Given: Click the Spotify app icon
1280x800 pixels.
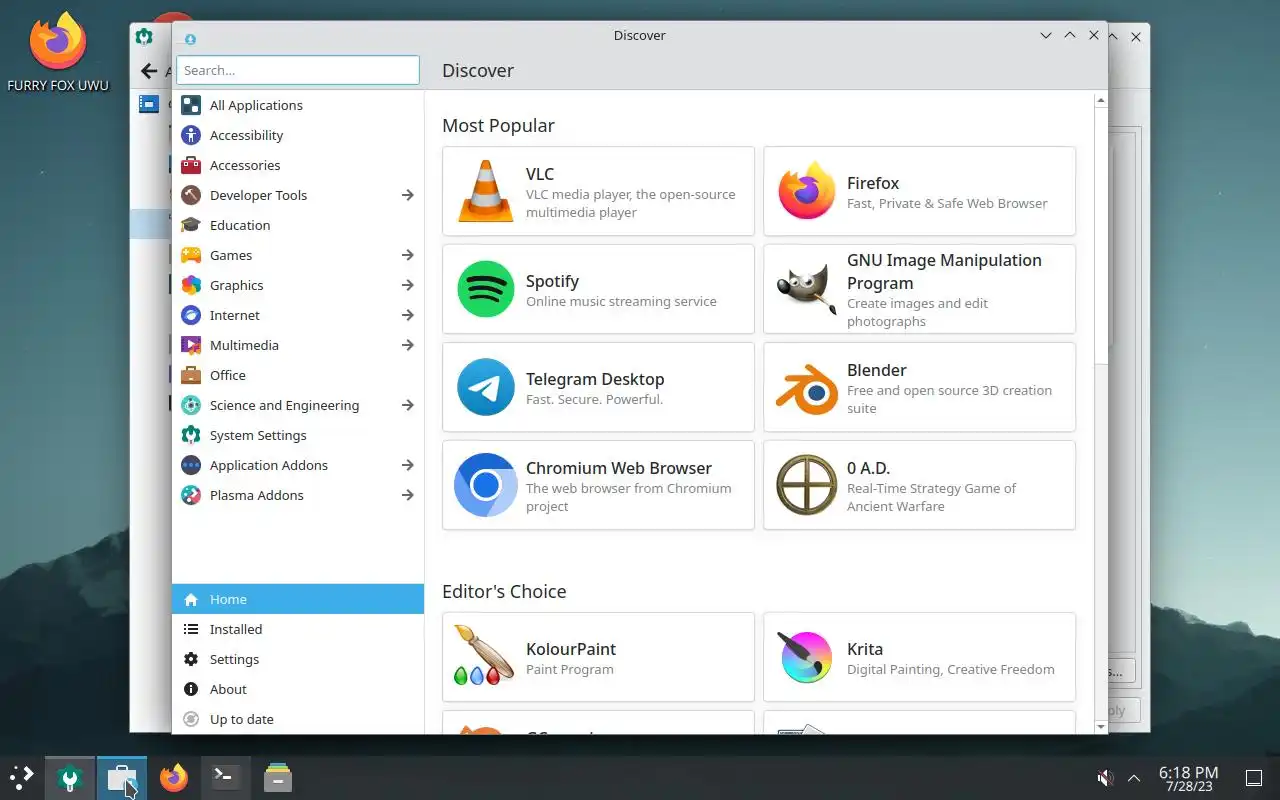Looking at the screenshot, I should (486, 289).
